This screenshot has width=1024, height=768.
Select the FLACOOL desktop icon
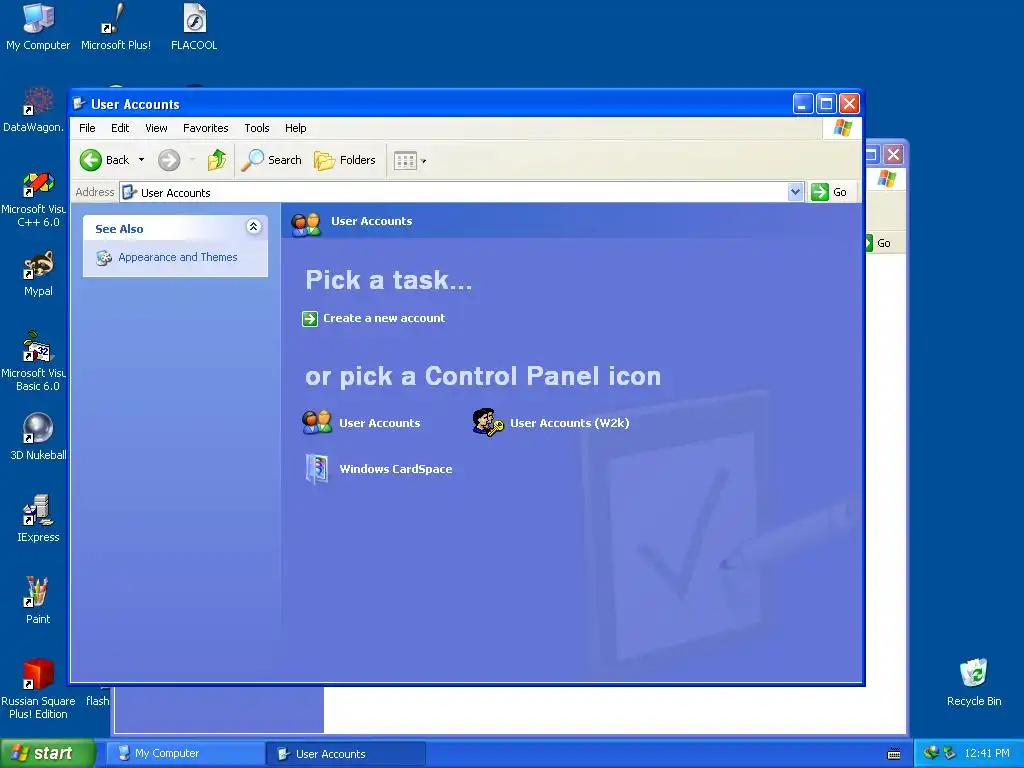(x=194, y=27)
